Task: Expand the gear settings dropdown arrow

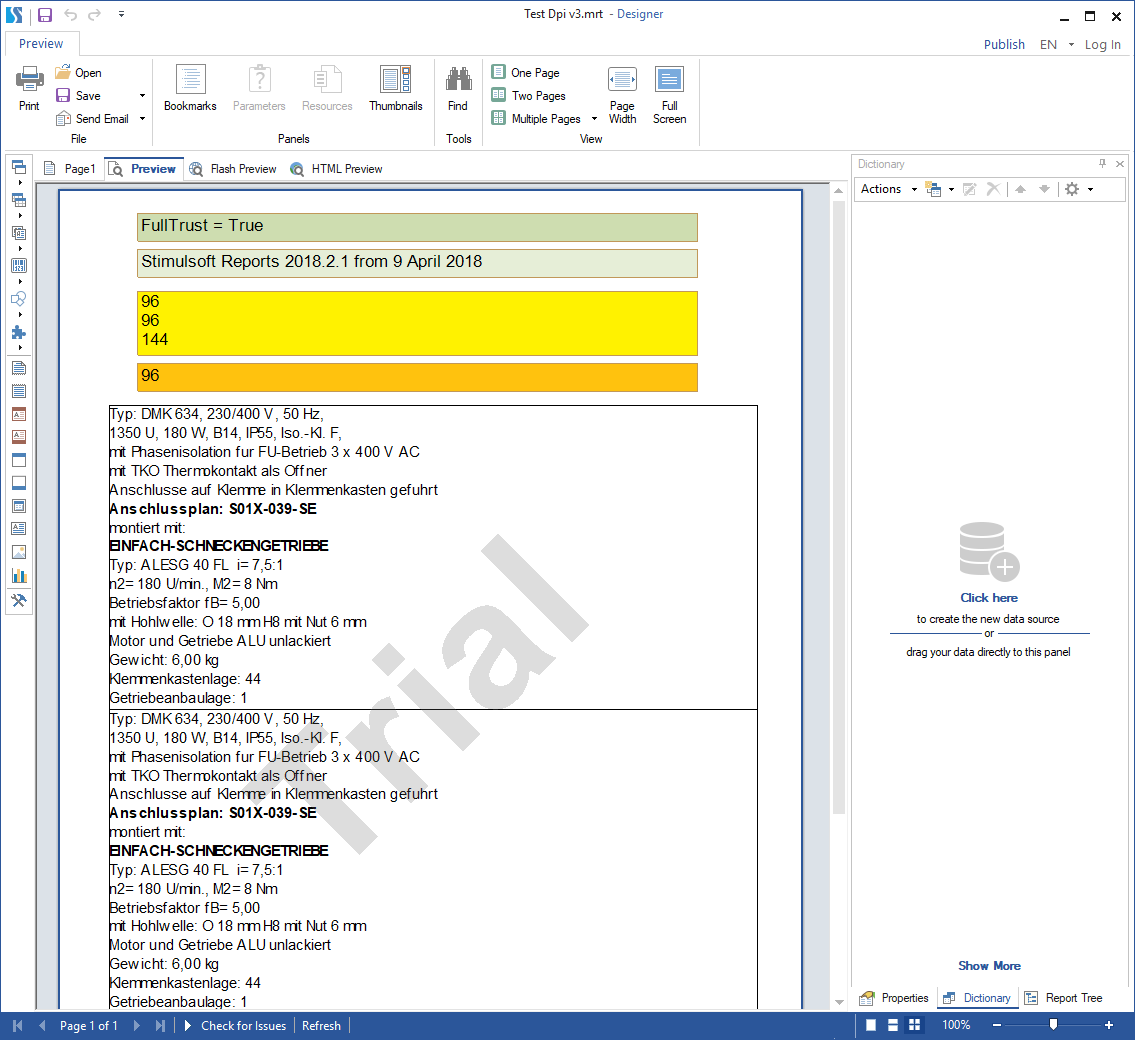Action: pos(1090,190)
